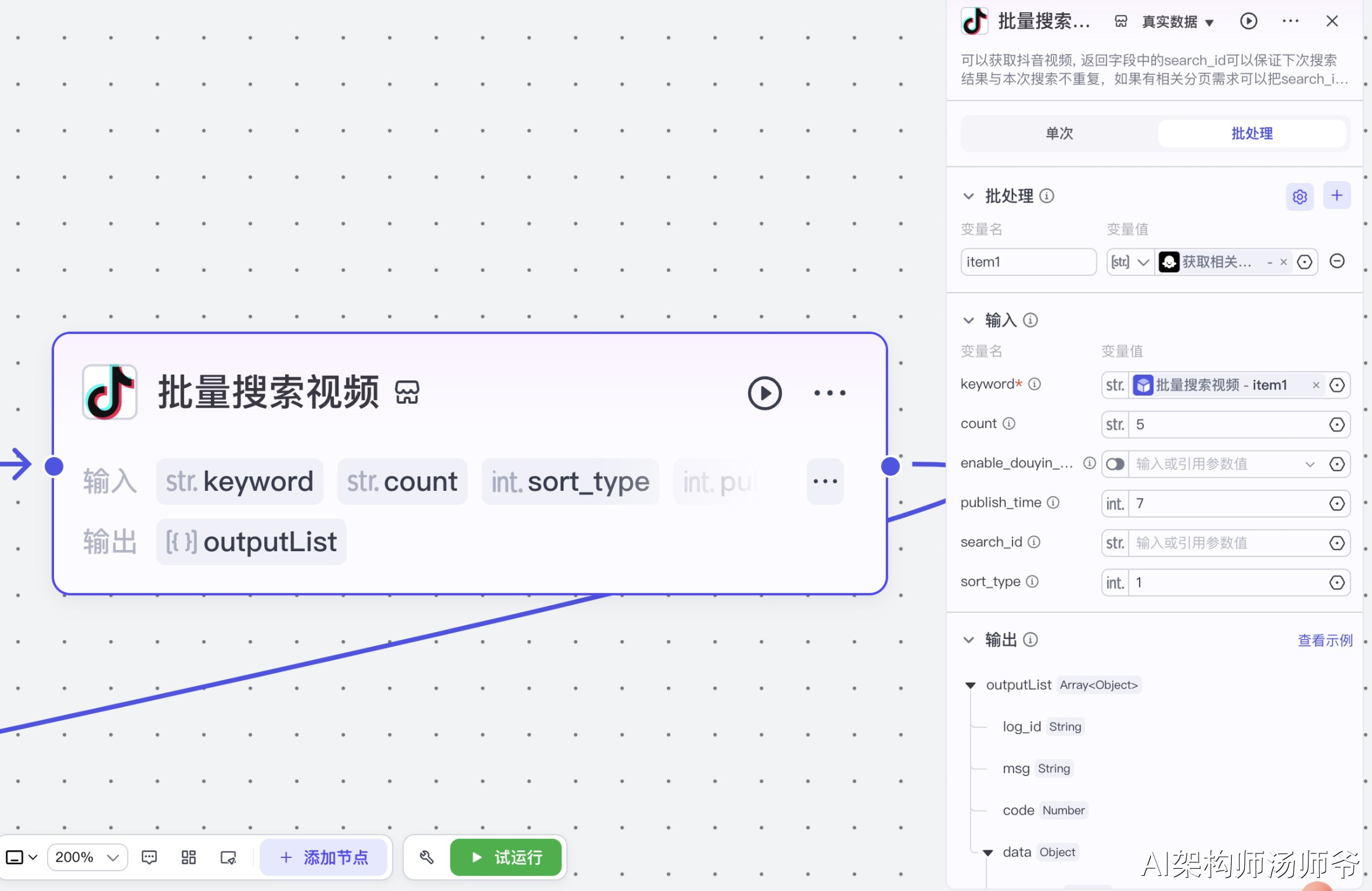Add batch variable with plus icon
This screenshot has height=891, width=1372.
tap(1336, 196)
